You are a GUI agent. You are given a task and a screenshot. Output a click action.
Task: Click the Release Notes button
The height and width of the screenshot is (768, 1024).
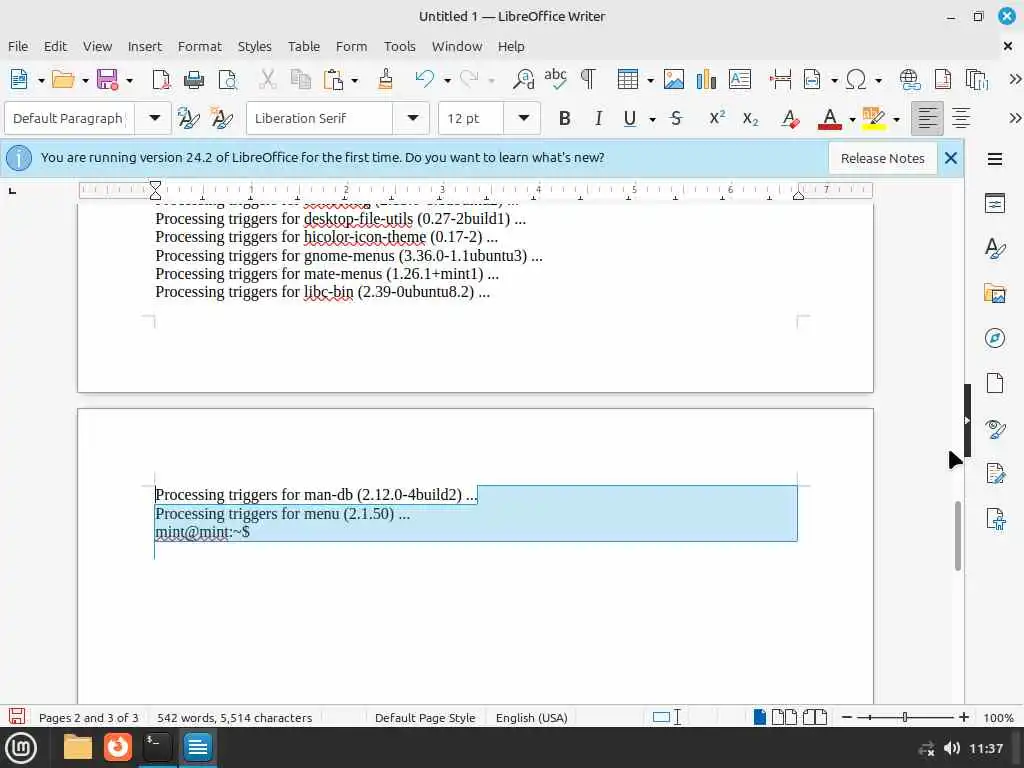pyautogui.click(x=882, y=158)
